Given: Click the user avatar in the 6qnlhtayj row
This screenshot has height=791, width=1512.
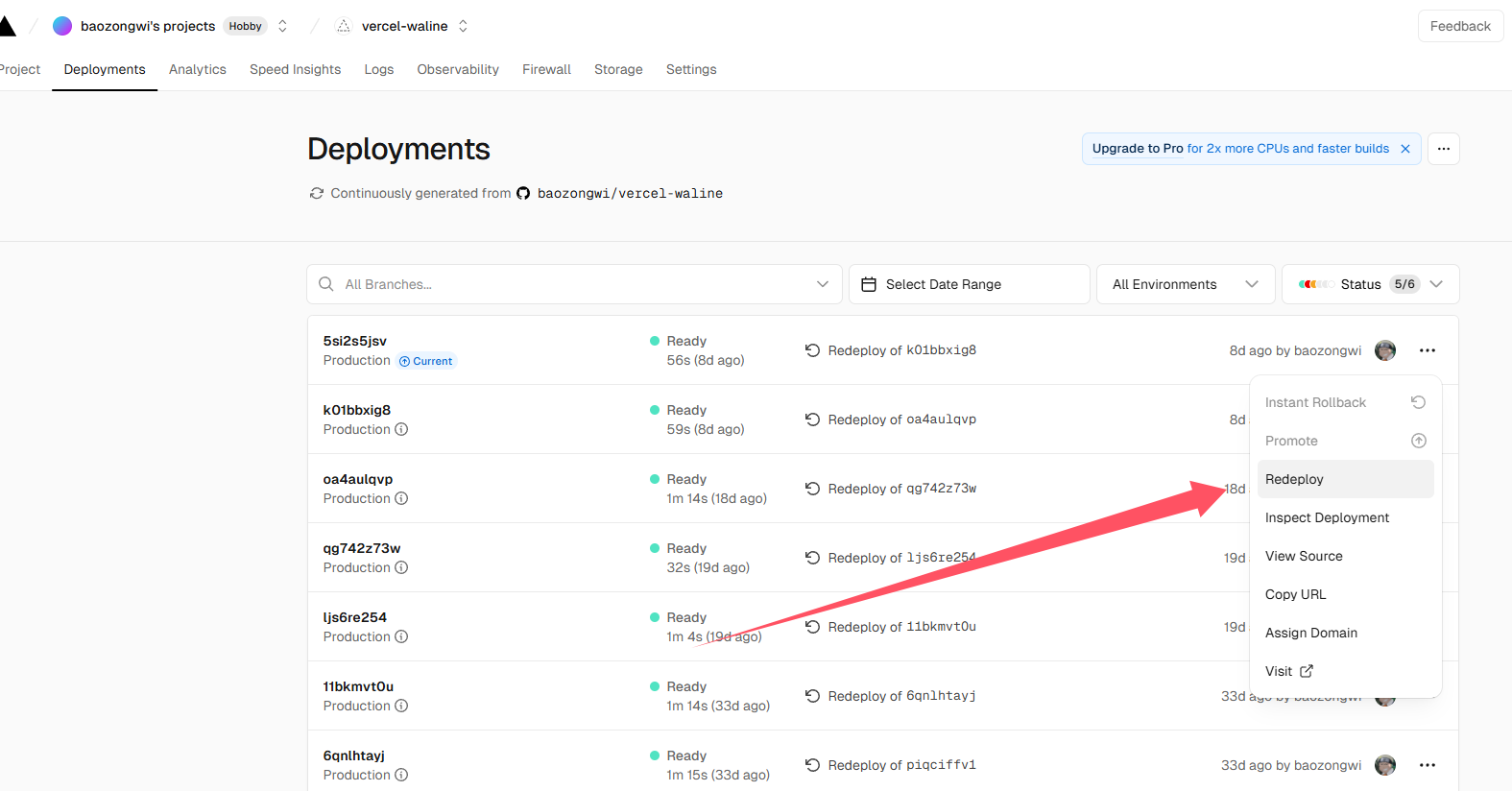Looking at the screenshot, I should (1385, 765).
